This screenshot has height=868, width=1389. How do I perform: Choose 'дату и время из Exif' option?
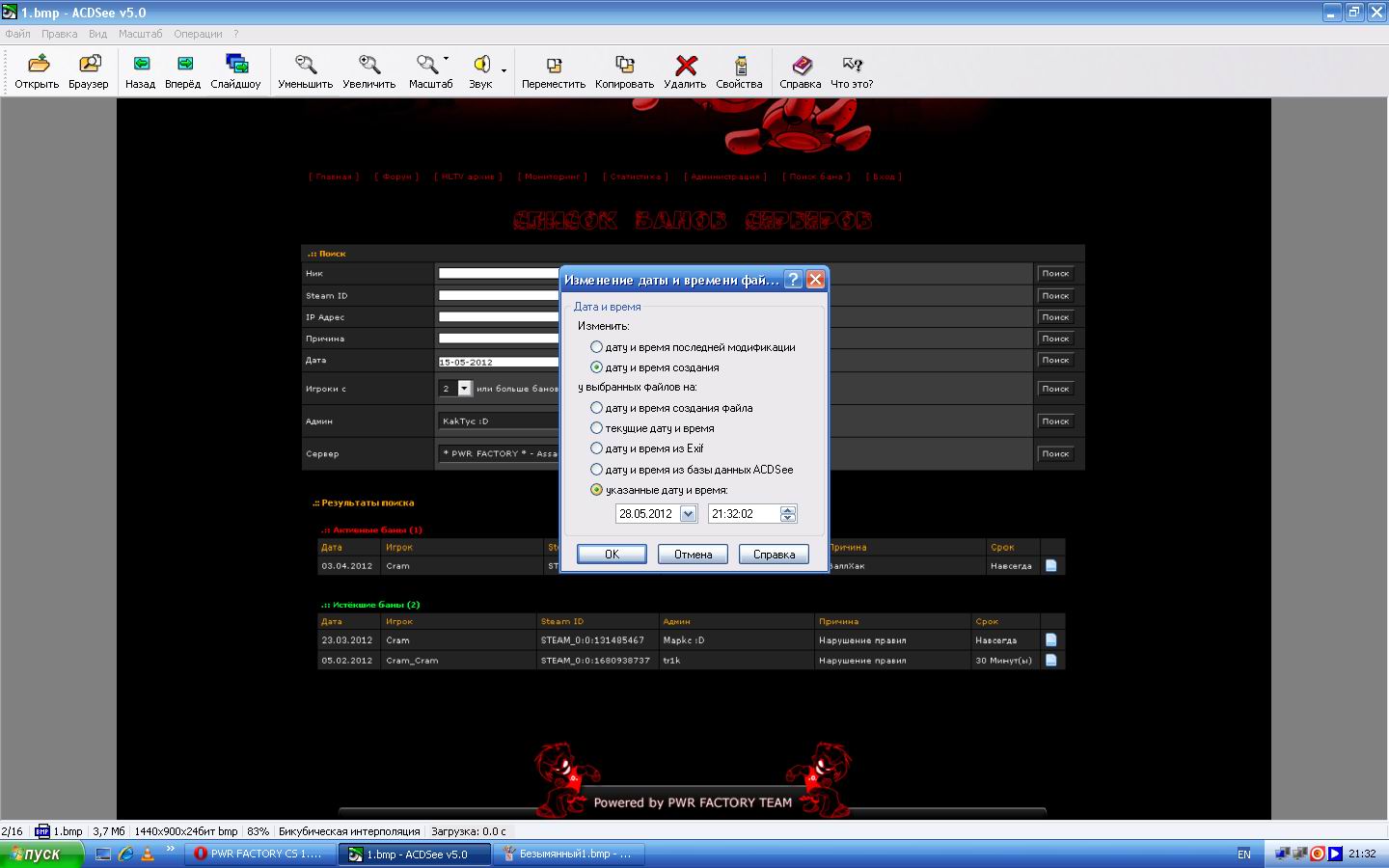tap(596, 448)
